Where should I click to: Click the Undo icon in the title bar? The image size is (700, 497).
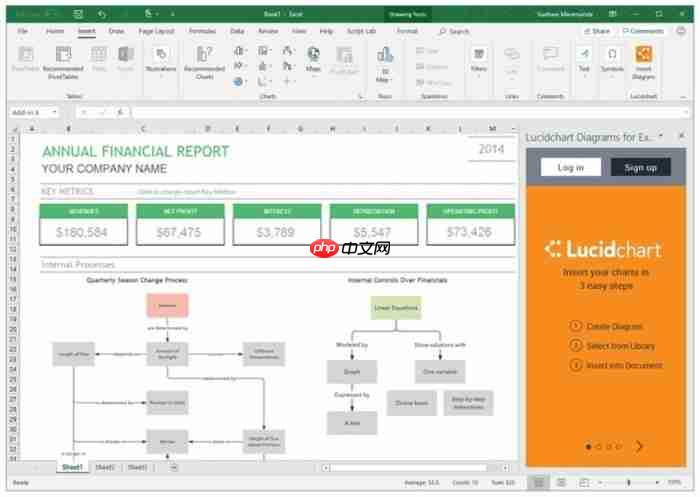[x=102, y=14]
